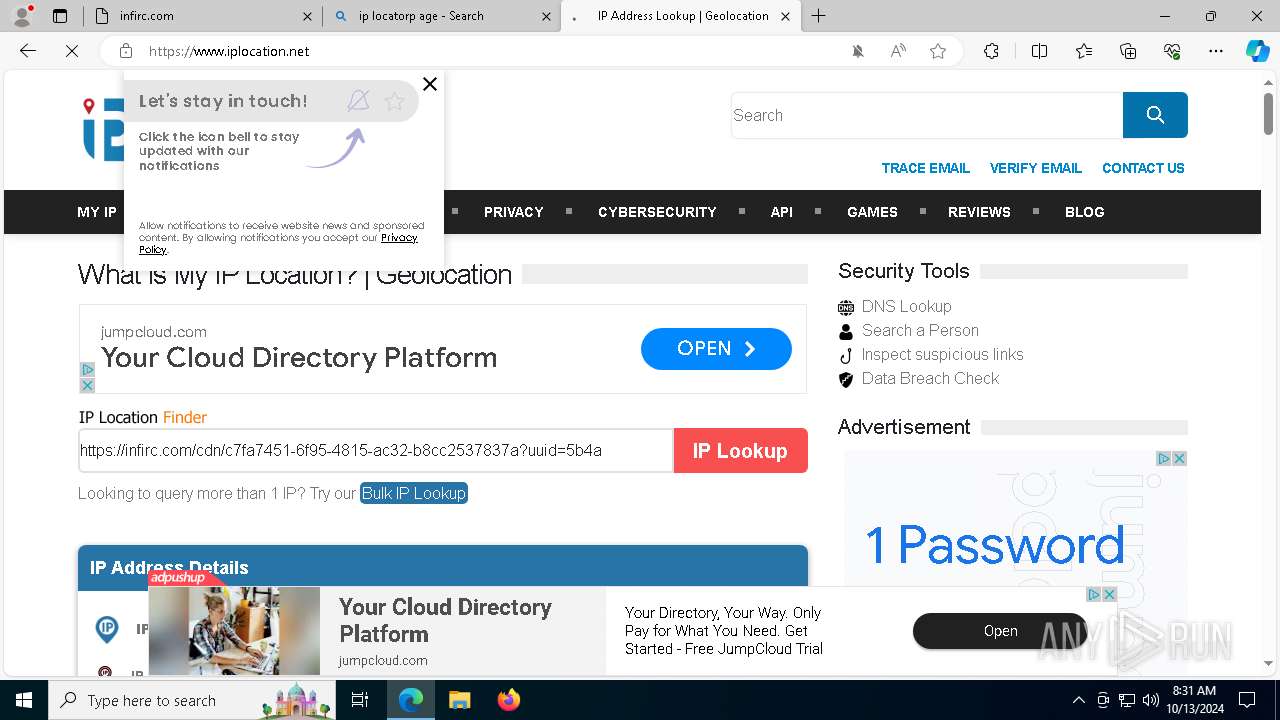Open the MY IP menu item

(x=97, y=212)
